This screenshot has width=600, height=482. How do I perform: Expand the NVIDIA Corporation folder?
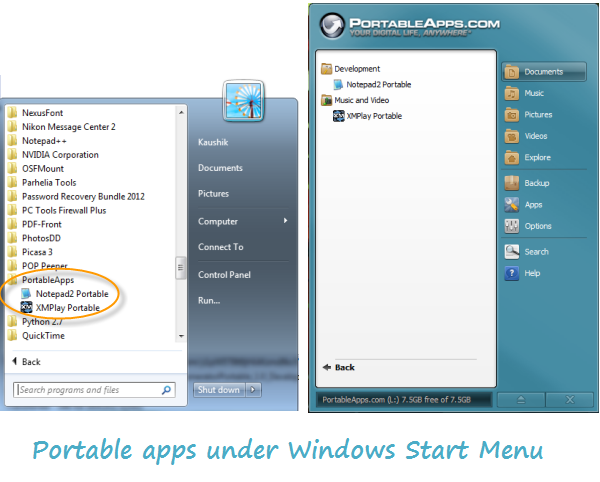(x=53, y=155)
